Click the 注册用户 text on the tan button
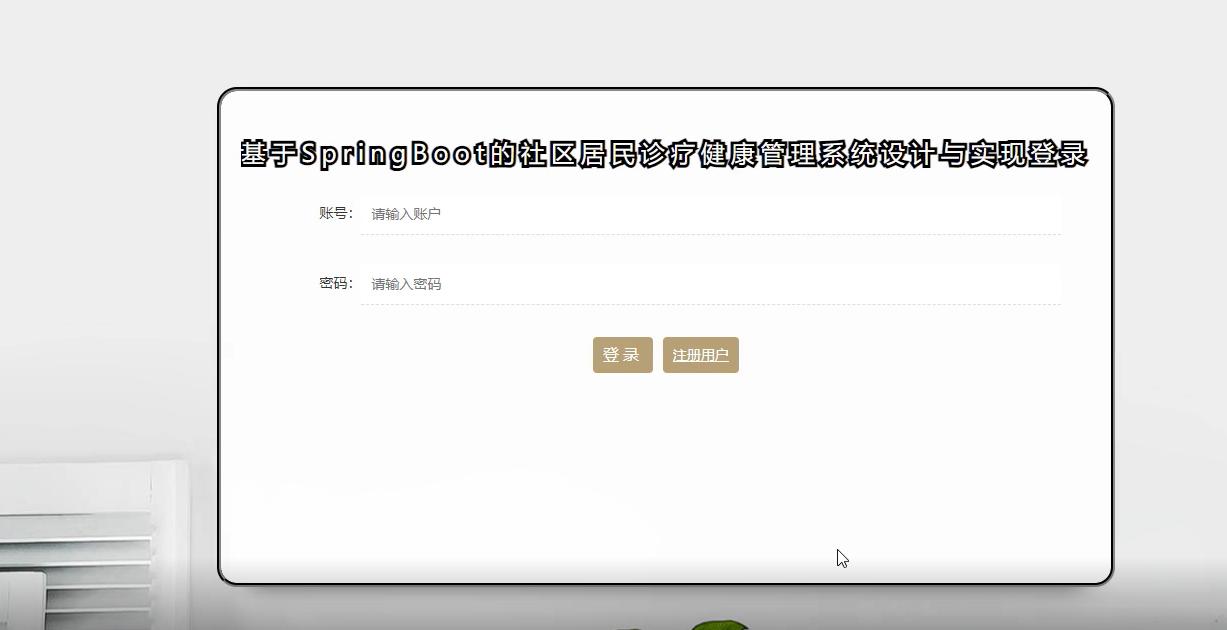The width and height of the screenshot is (1227, 630). pyautogui.click(x=700, y=355)
